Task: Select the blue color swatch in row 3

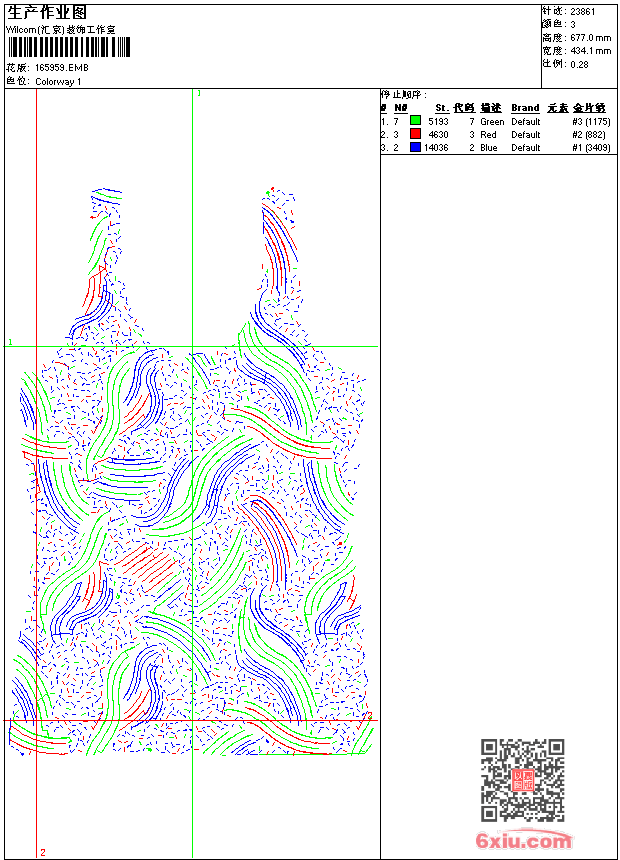Action: tap(415, 147)
